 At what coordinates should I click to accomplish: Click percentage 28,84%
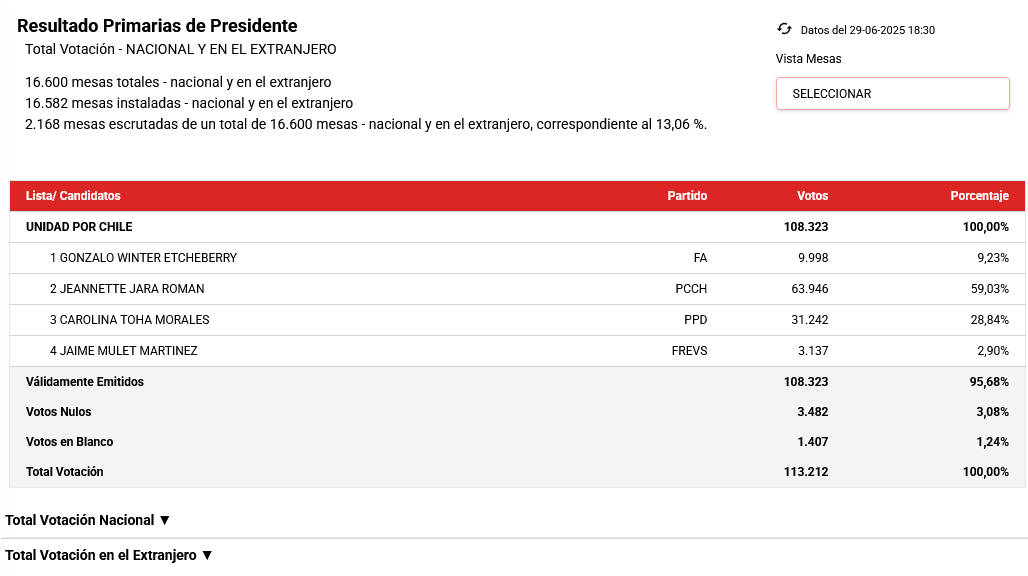pyautogui.click(x=989, y=320)
